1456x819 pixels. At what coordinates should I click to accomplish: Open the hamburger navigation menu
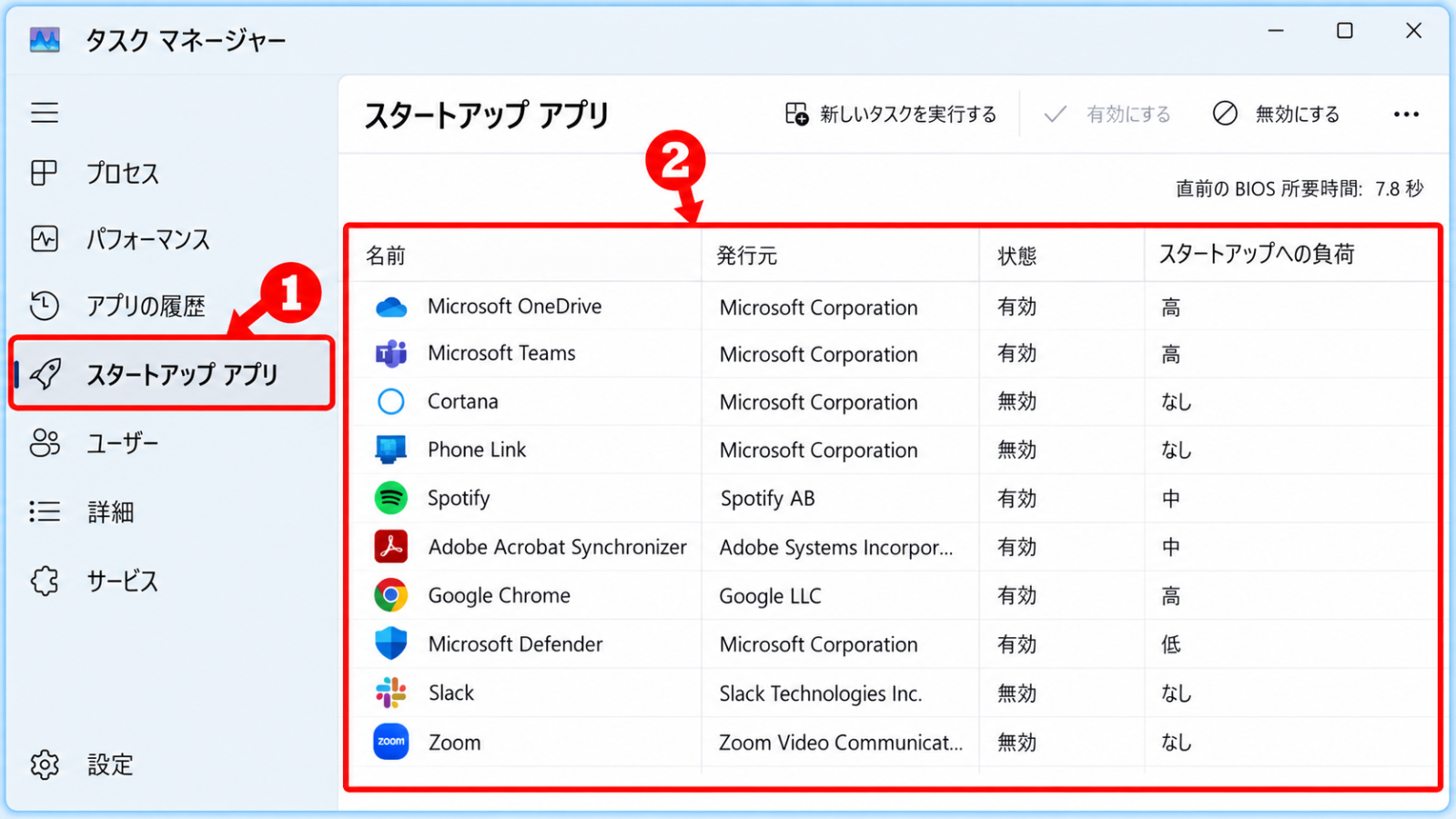tap(45, 113)
